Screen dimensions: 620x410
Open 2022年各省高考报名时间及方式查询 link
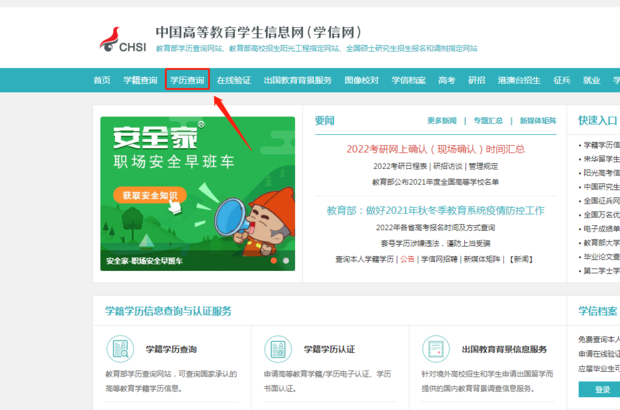pos(435,228)
